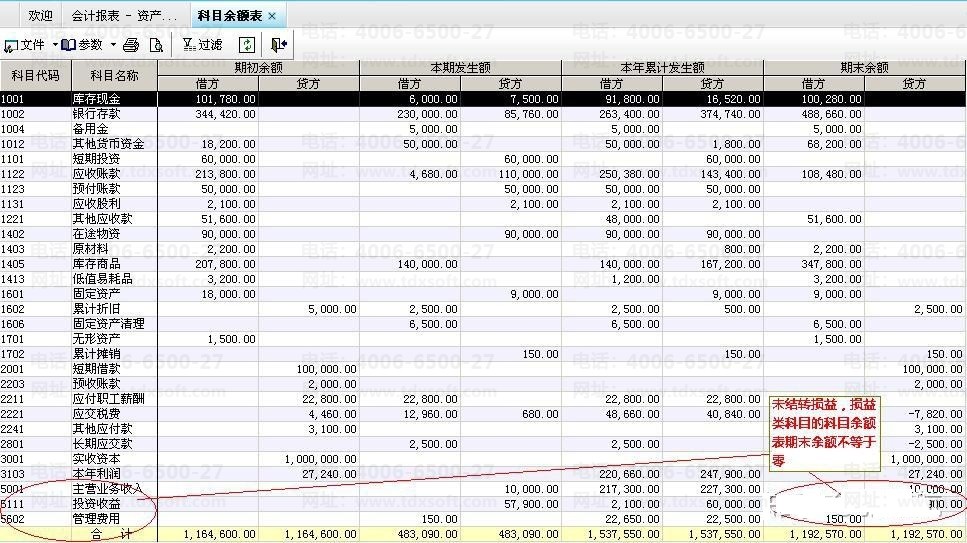
Task: Close the 科目余额表 tab
Action: coord(272,16)
